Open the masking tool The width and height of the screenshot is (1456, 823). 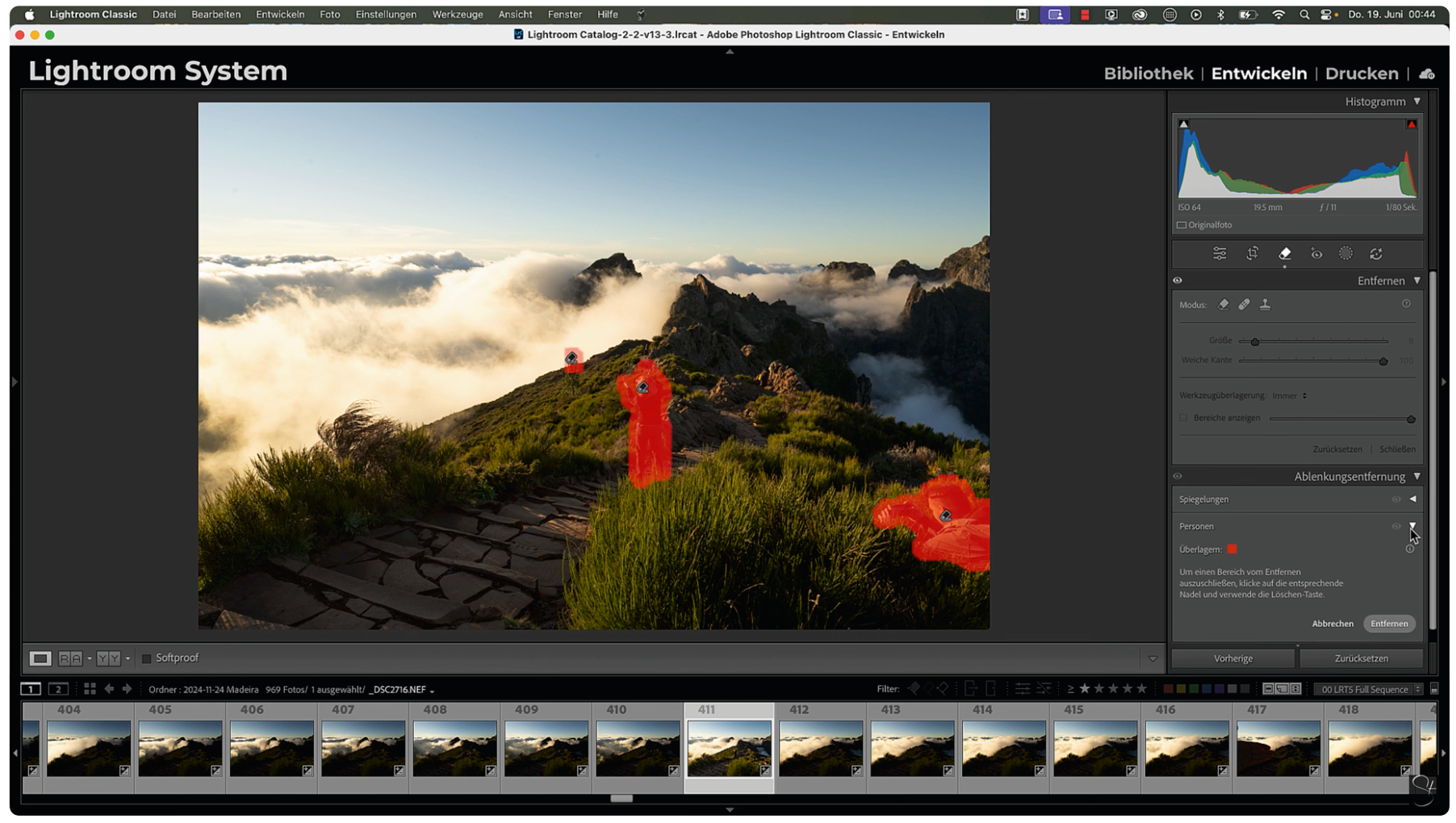click(x=1345, y=254)
